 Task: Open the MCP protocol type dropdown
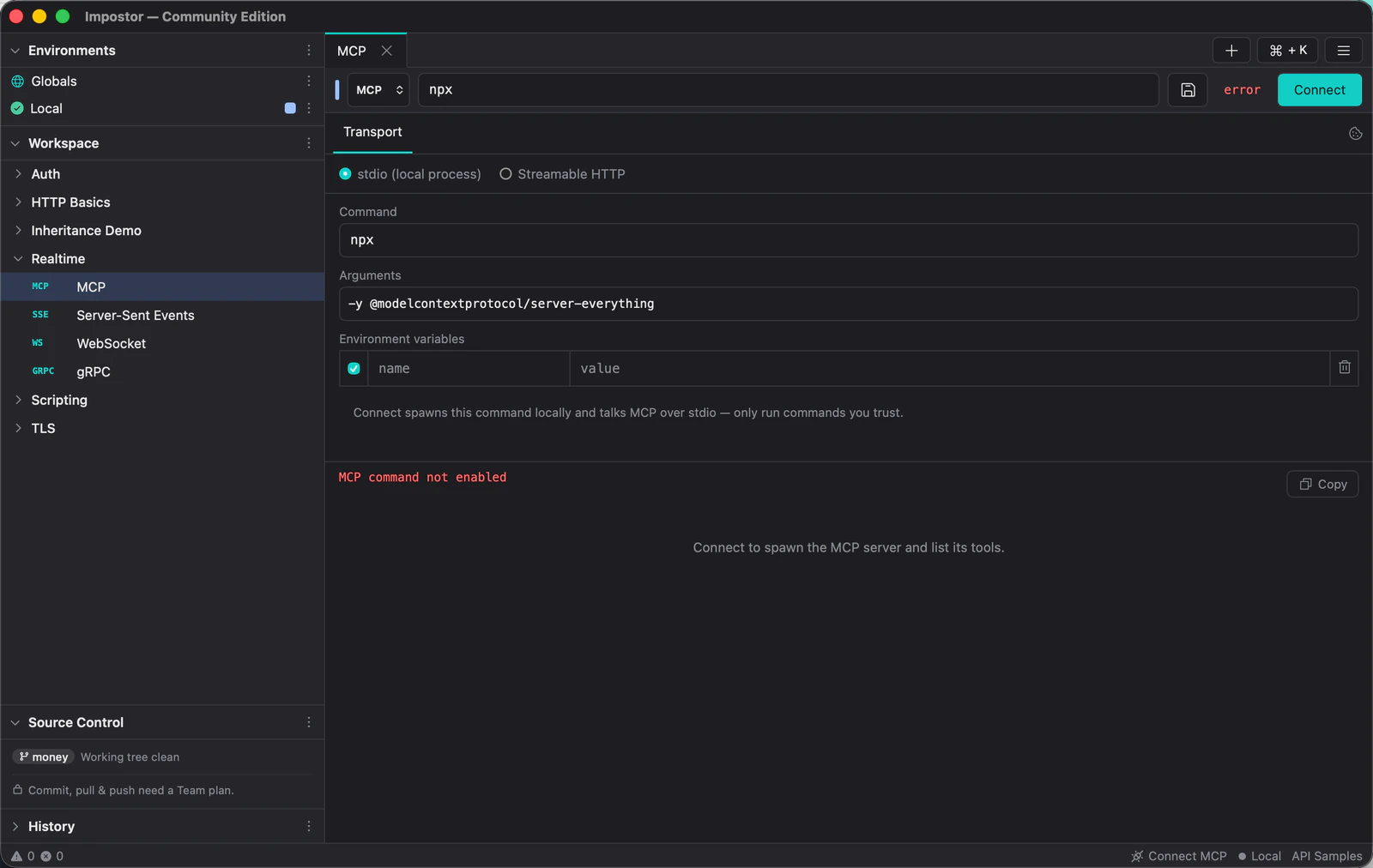[378, 90]
